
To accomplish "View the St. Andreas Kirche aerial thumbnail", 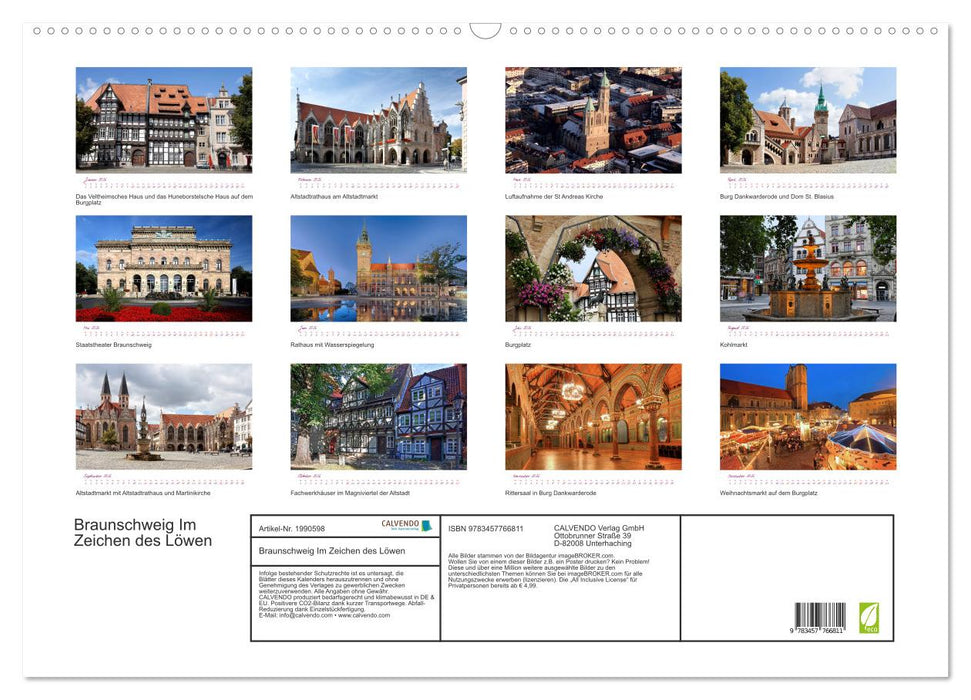I will click(x=593, y=122).
